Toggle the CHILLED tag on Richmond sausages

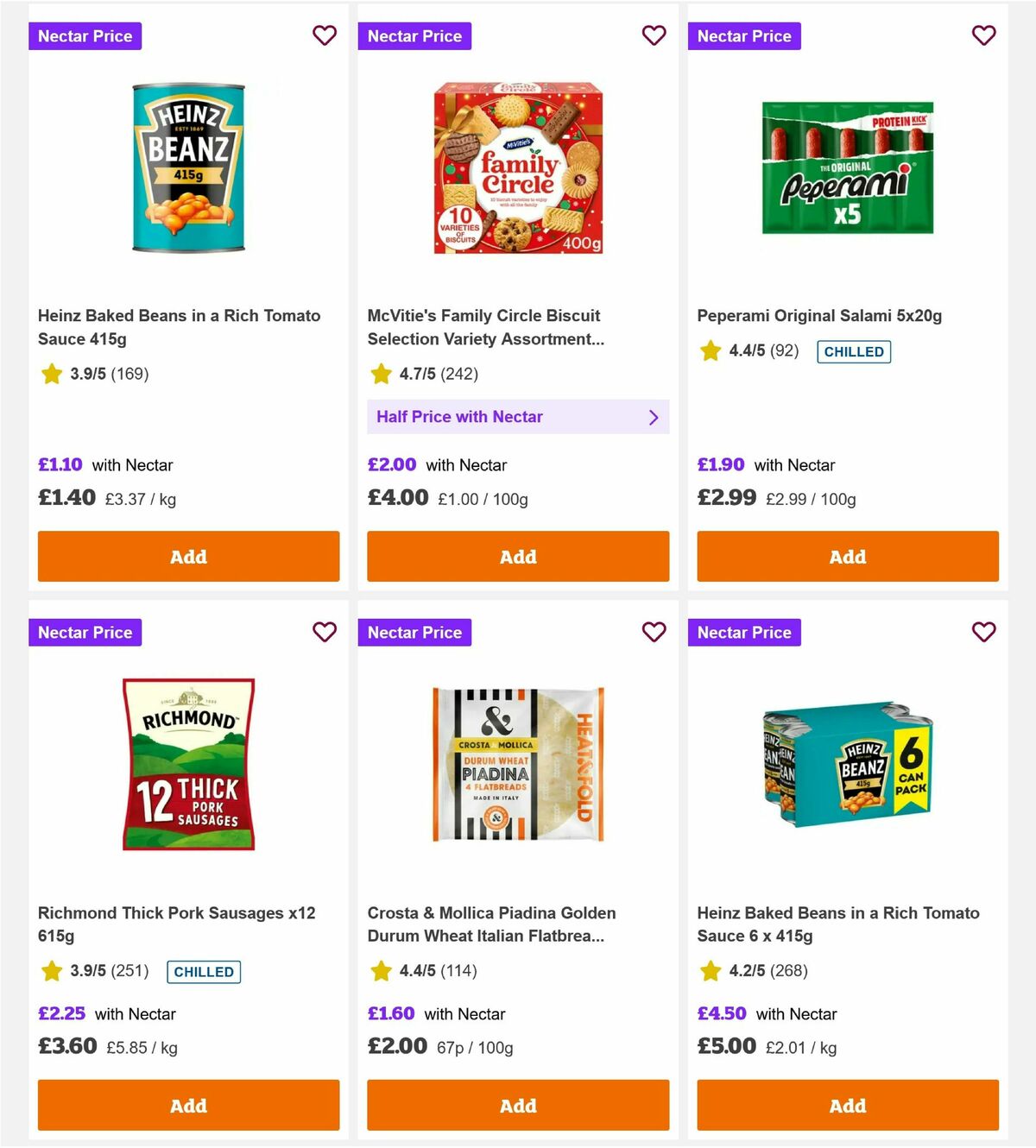(204, 972)
